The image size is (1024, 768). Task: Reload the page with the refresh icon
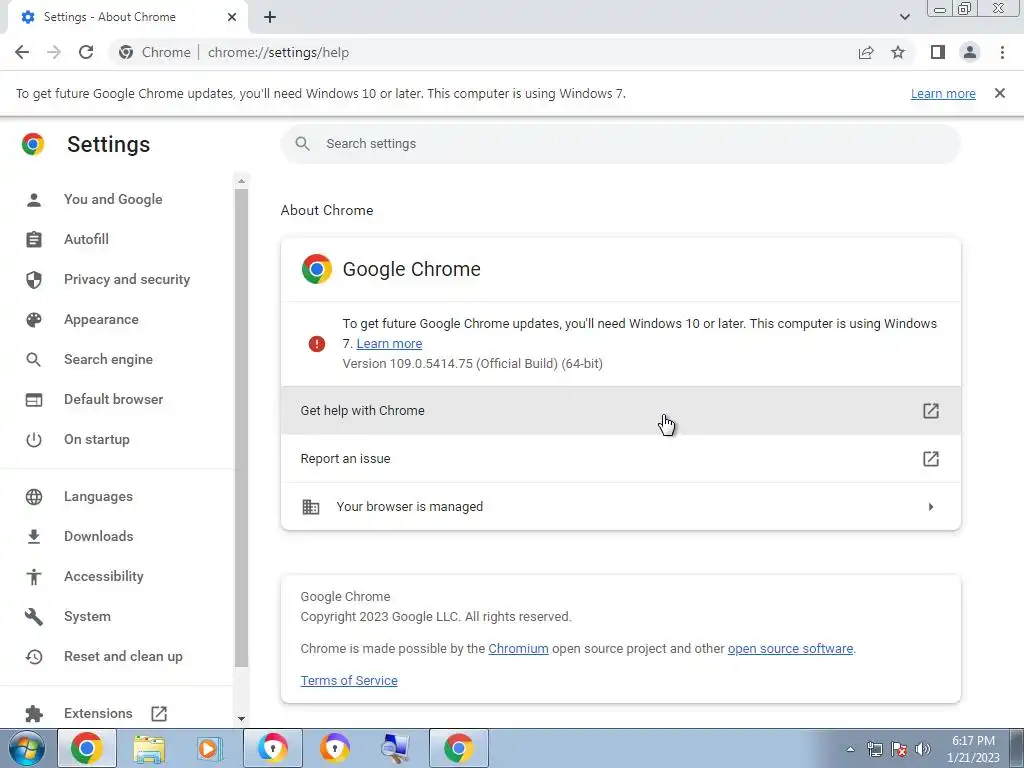click(x=86, y=52)
